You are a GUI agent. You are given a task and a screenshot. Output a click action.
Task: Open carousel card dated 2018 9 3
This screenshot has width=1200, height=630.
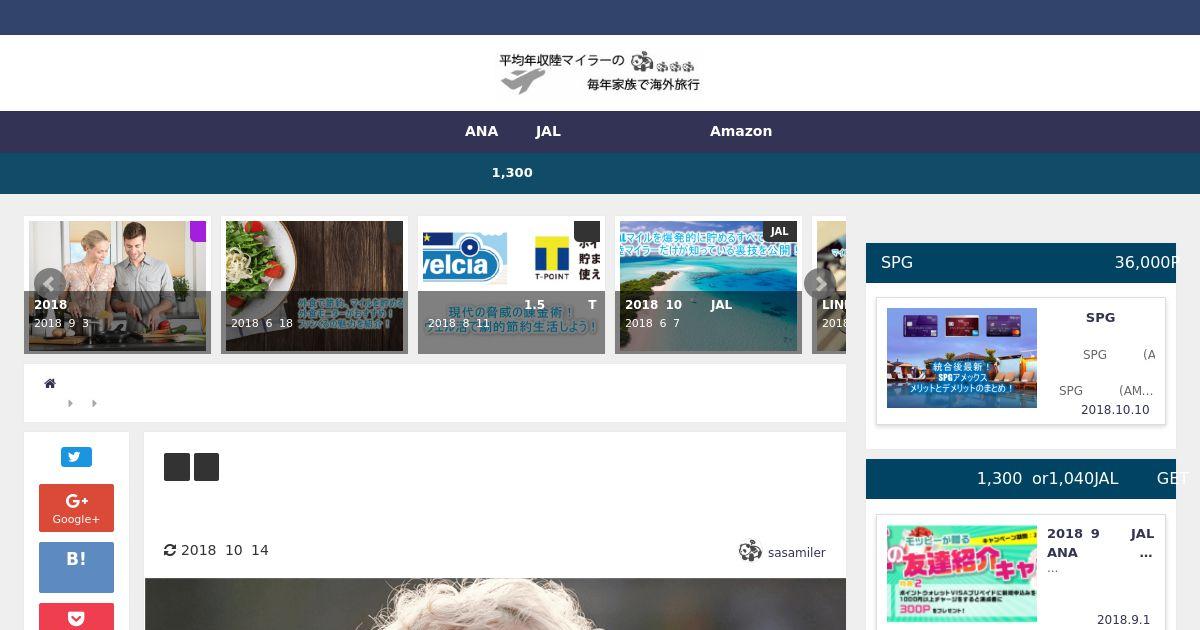pyautogui.click(x=117, y=285)
